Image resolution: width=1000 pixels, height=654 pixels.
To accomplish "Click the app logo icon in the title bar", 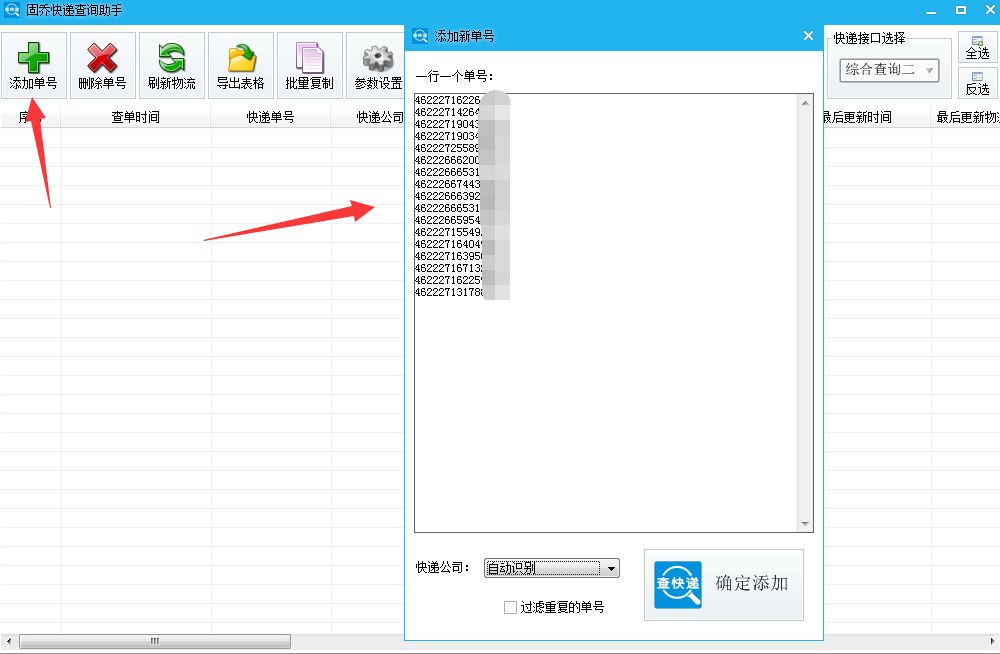I will coord(11,9).
